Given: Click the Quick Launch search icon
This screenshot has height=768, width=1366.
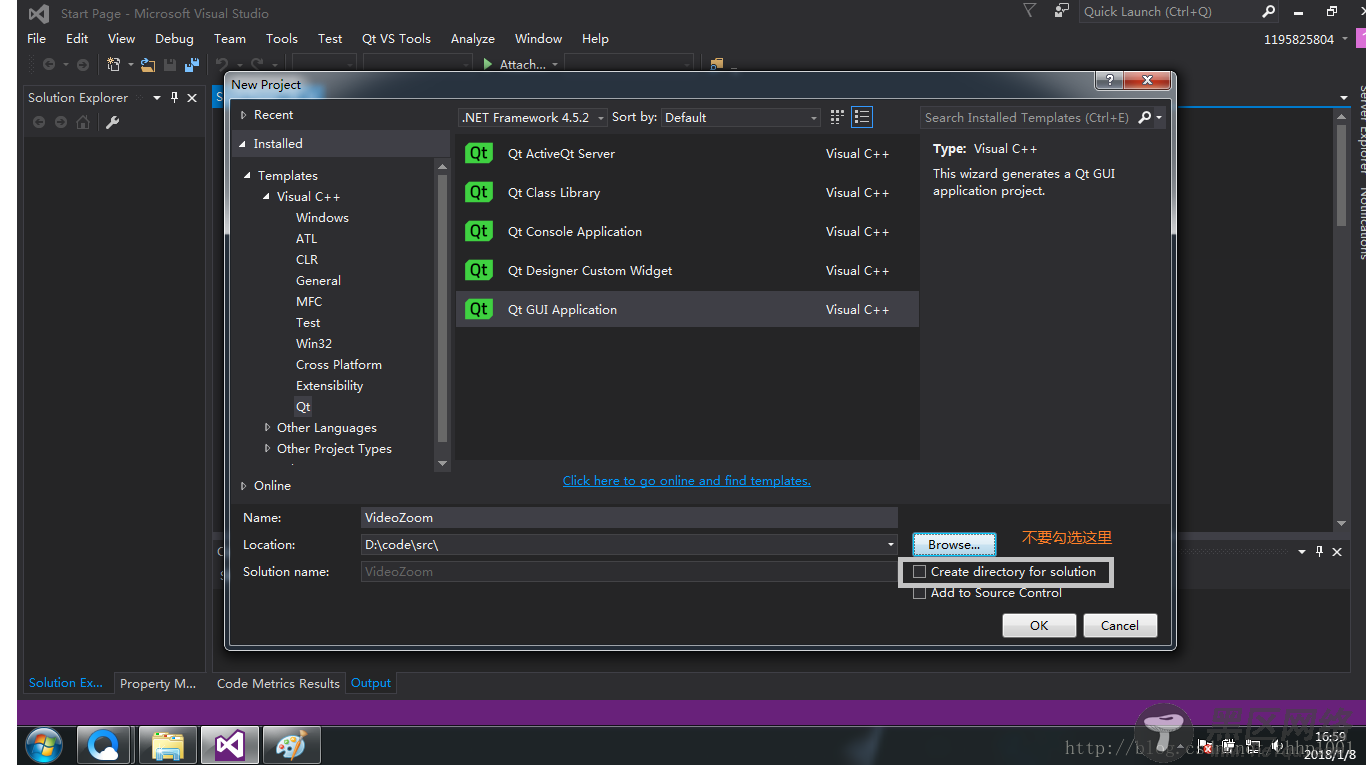Looking at the screenshot, I should 1268,12.
